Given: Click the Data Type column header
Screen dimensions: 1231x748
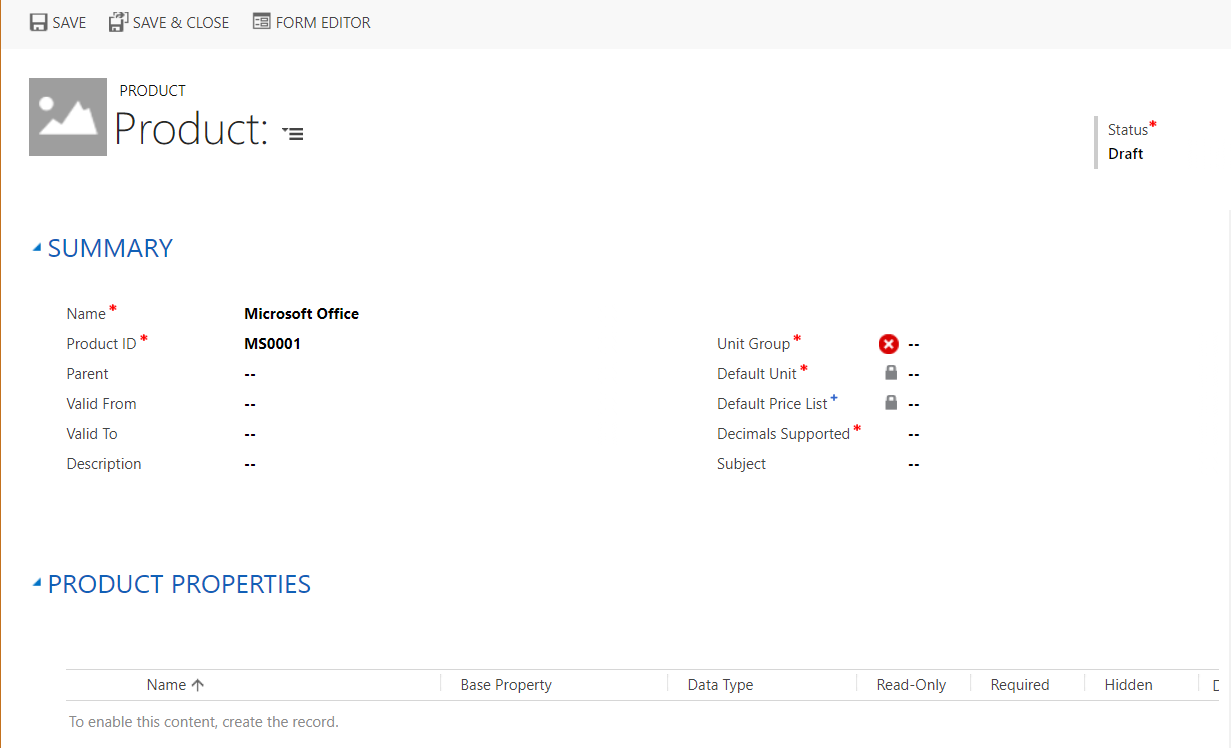Looking at the screenshot, I should coord(720,685).
